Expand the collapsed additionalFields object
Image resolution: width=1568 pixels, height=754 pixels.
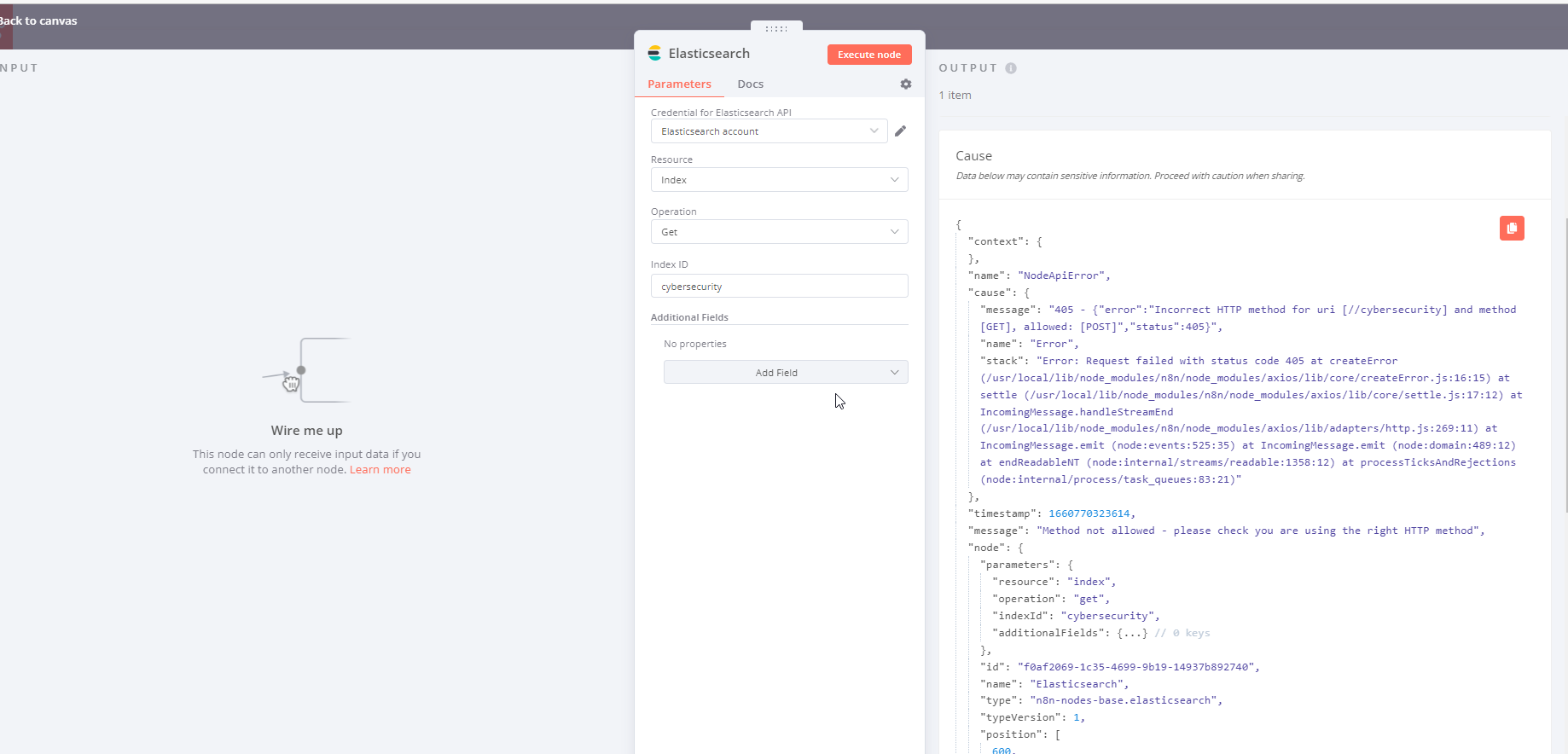[x=1132, y=633]
